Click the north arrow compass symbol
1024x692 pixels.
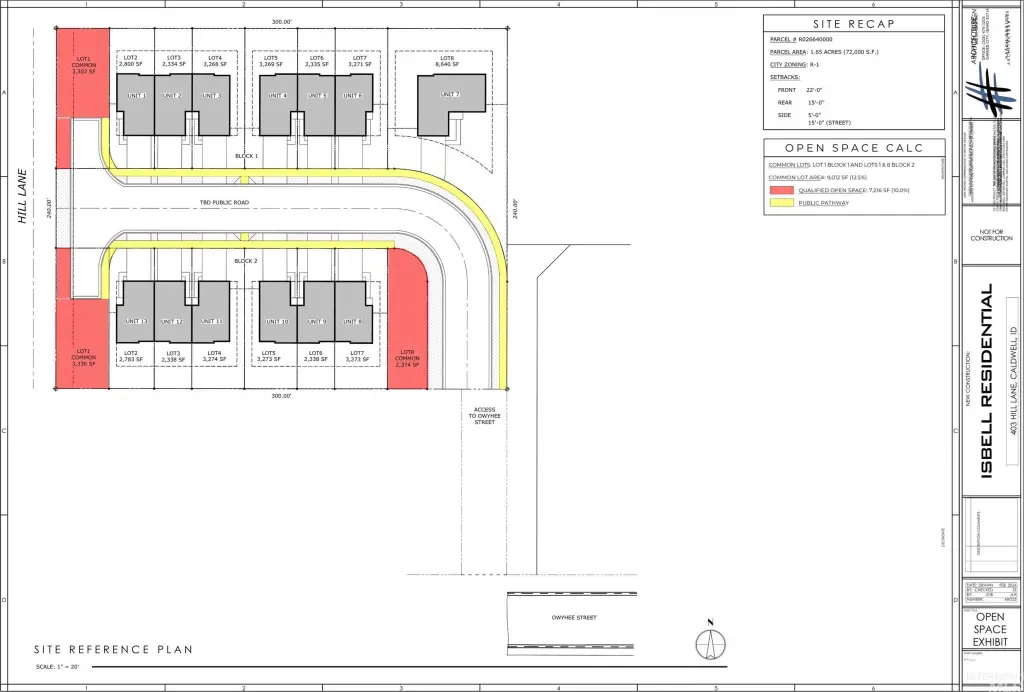(708, 641)
